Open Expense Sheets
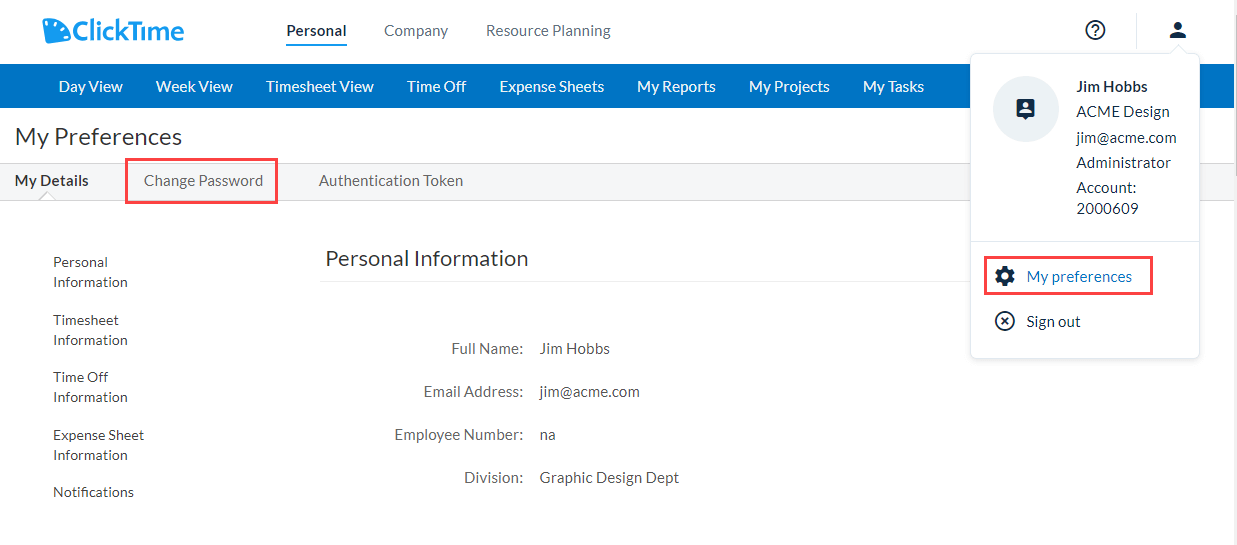The height and width of the screenshot is (545, 1237). pyautogui.click(x=552, y=87)
